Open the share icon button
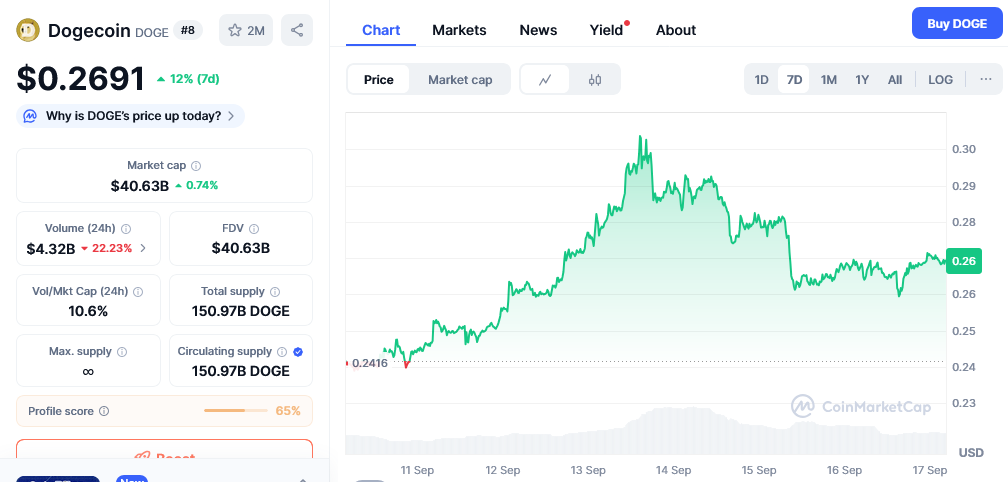Screen dimensions: 1008x482 (x=297, y=30)
